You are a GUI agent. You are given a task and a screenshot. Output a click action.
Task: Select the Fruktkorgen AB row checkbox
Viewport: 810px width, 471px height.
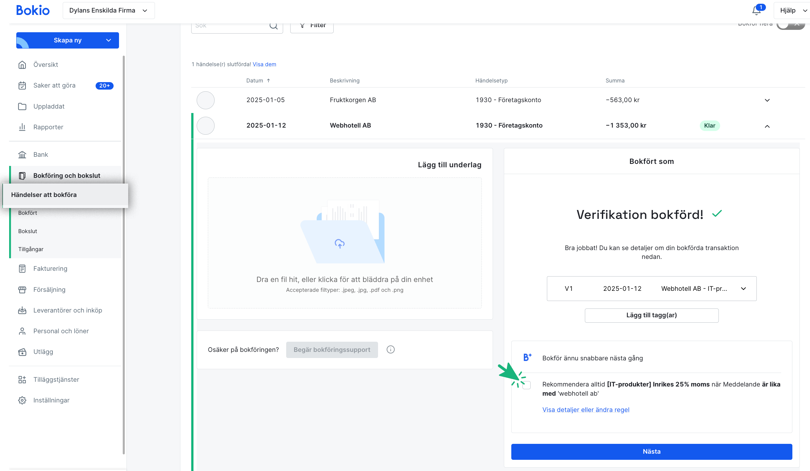[x=206, y=100]
